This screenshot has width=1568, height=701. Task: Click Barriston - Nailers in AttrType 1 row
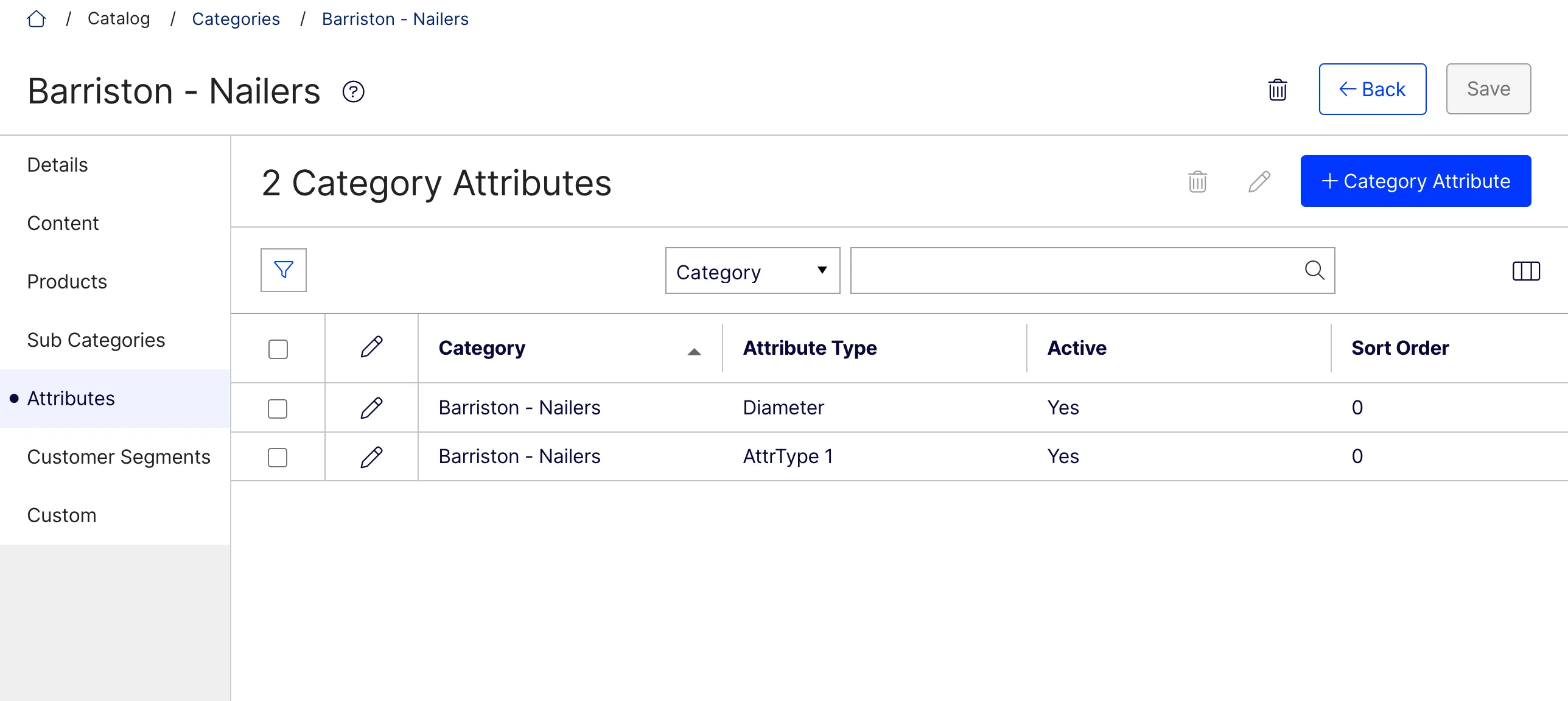(x=519, y=456)
